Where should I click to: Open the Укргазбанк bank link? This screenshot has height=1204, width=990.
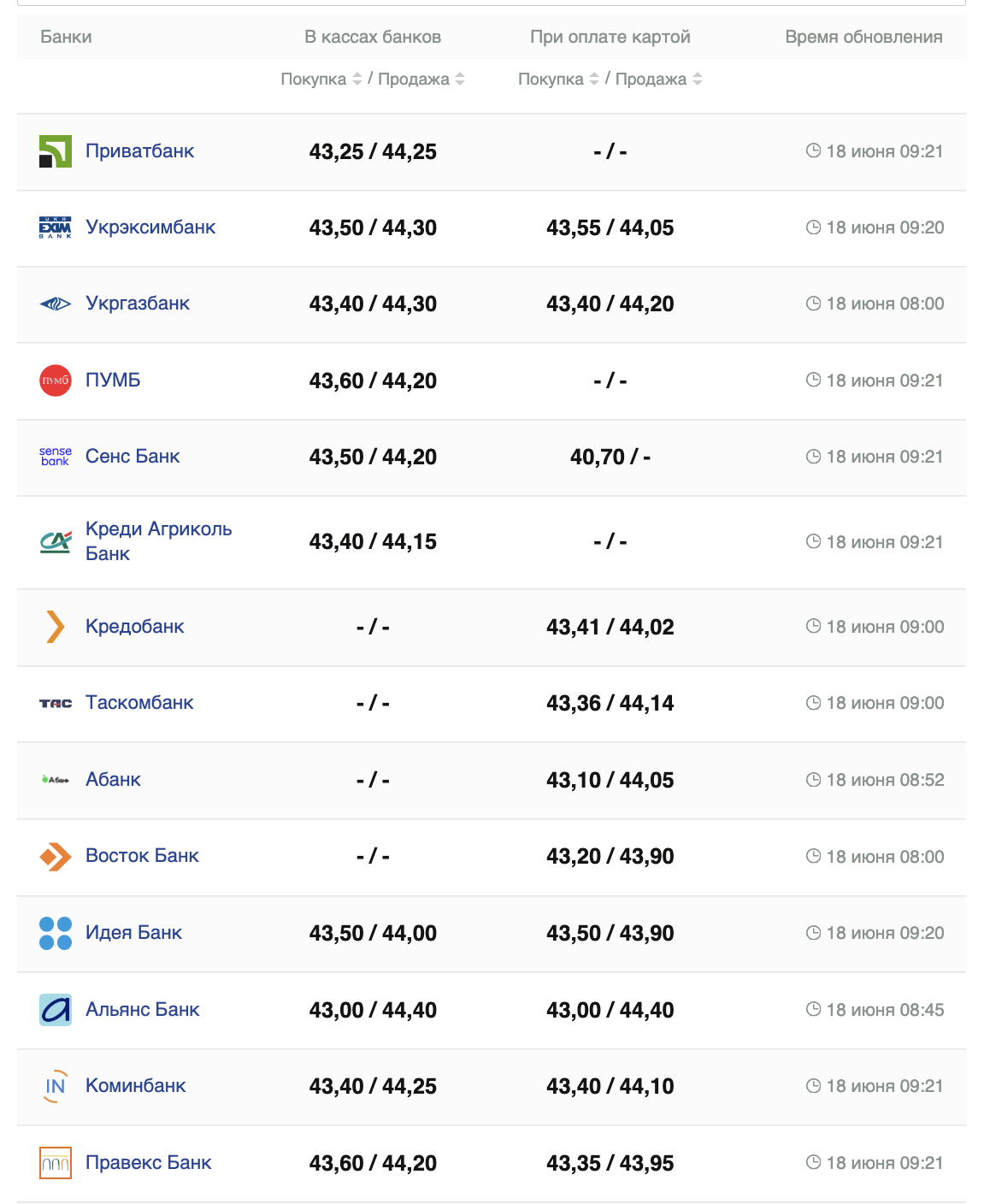click(x=138, y=304)
